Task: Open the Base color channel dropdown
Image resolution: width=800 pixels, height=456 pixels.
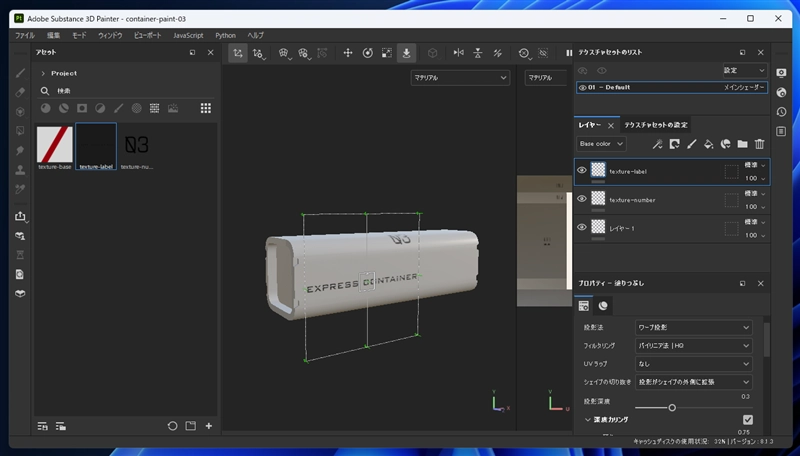Action: pos(601,144)
